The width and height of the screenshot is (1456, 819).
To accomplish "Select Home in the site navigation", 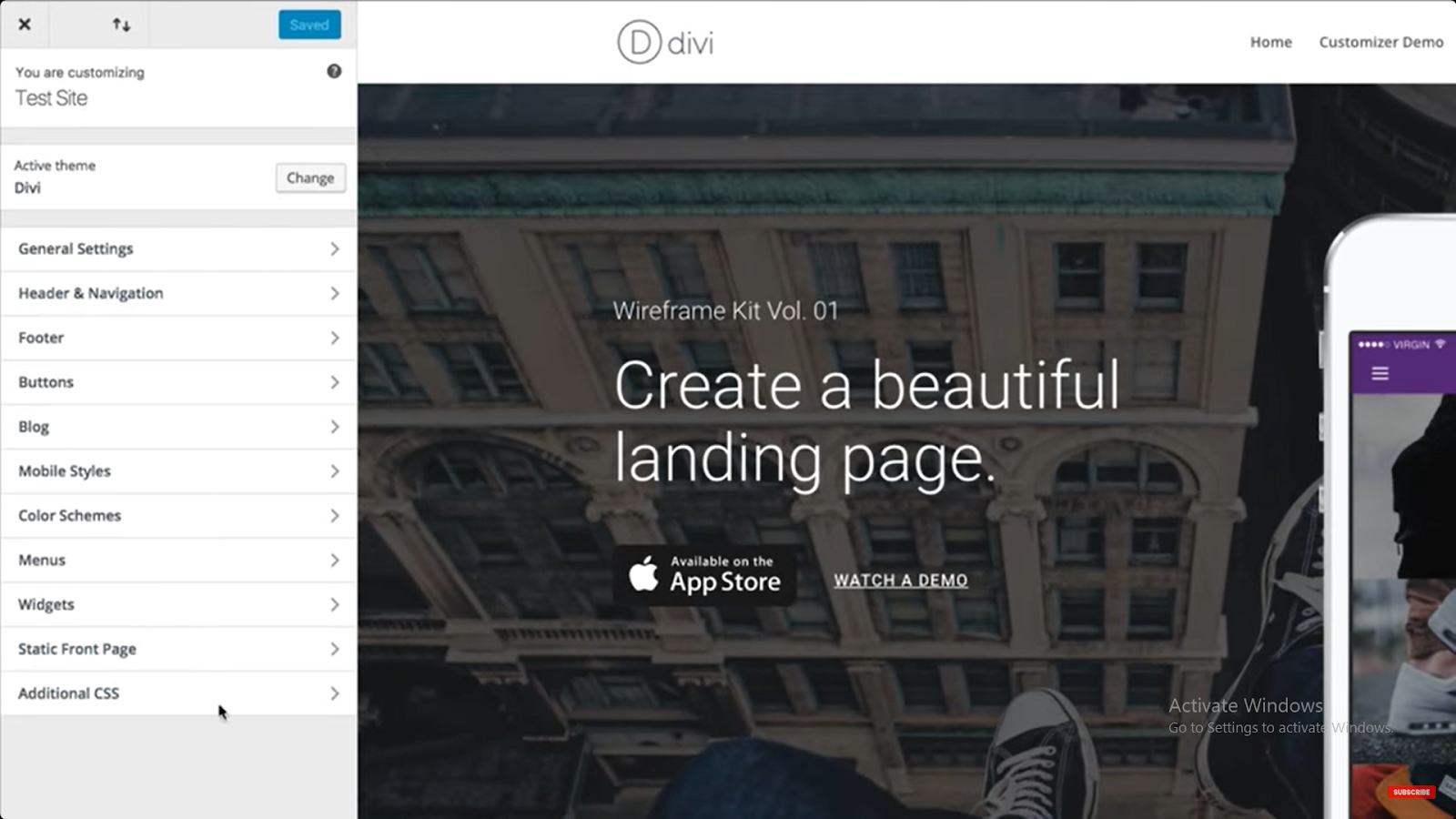I will point(1270,42).
